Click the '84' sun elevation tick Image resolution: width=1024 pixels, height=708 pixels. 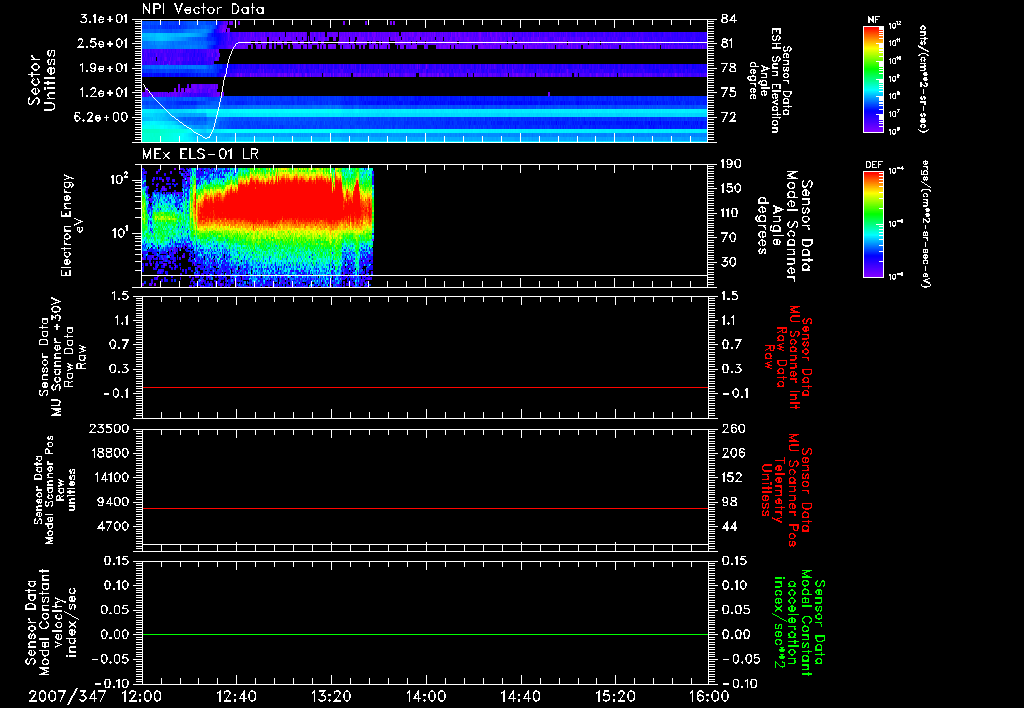(728, 19)
